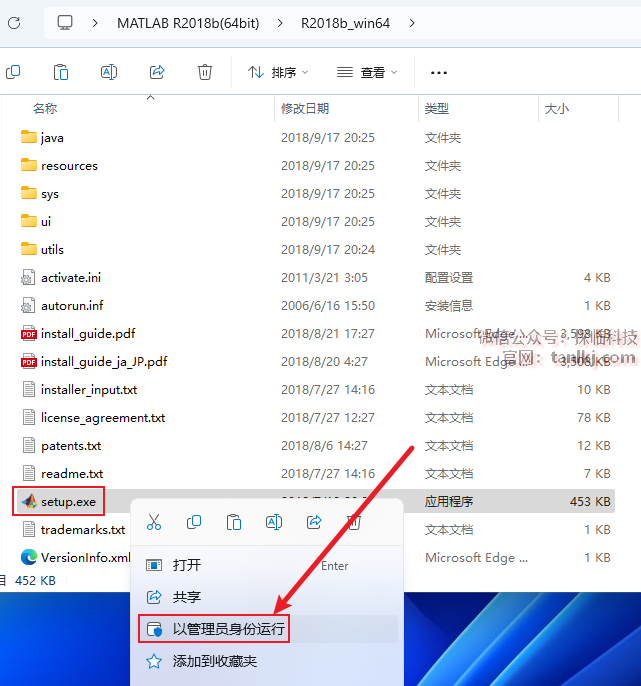Expand chevron after This PC icon
This screenshot has width=641, height=686.
pyautogui.click(x=95, y=23)
